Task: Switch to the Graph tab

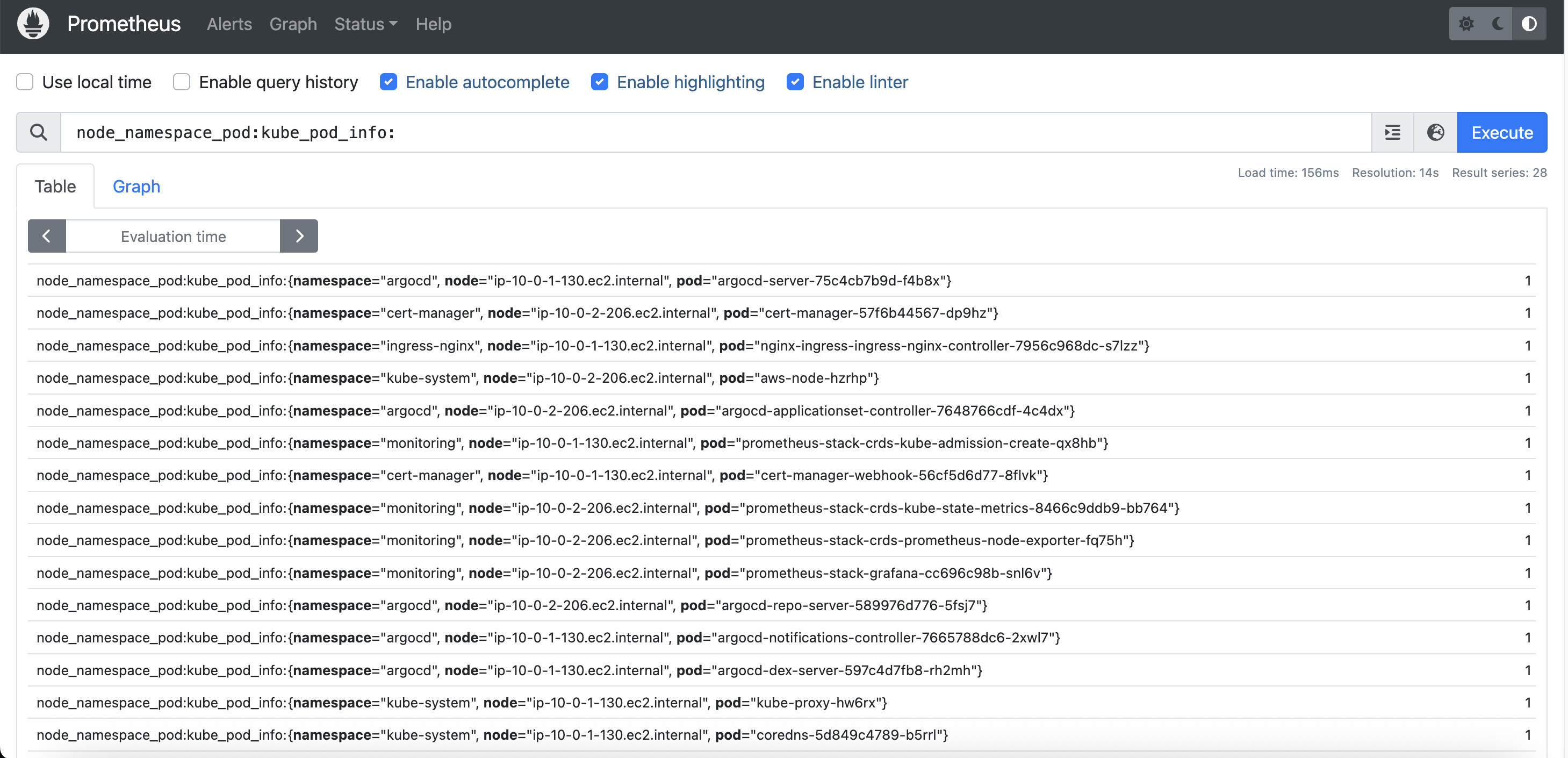Action: point(136,187)
